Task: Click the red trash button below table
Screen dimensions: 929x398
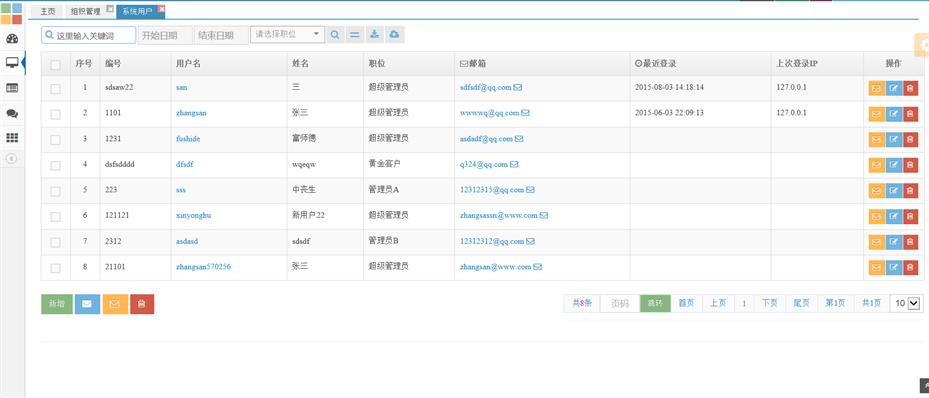Action: coord(142,304)
